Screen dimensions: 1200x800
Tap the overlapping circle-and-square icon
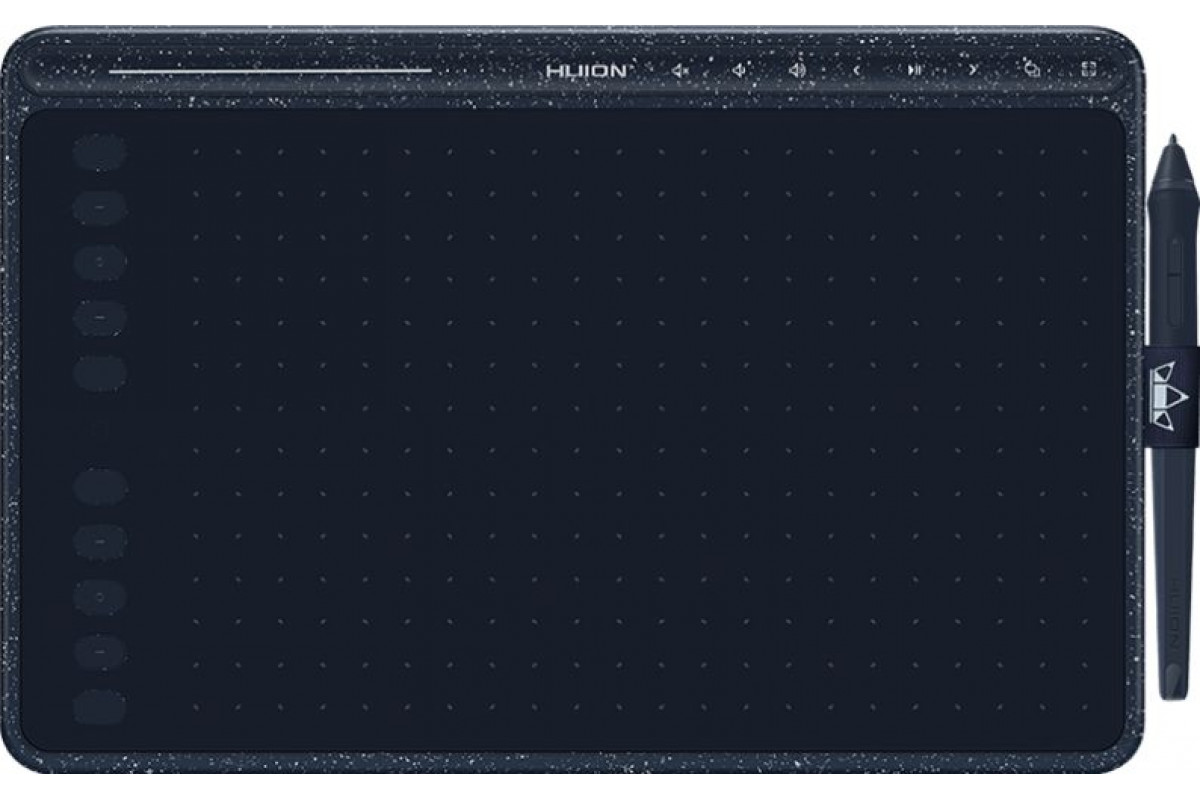[1032, 69]
